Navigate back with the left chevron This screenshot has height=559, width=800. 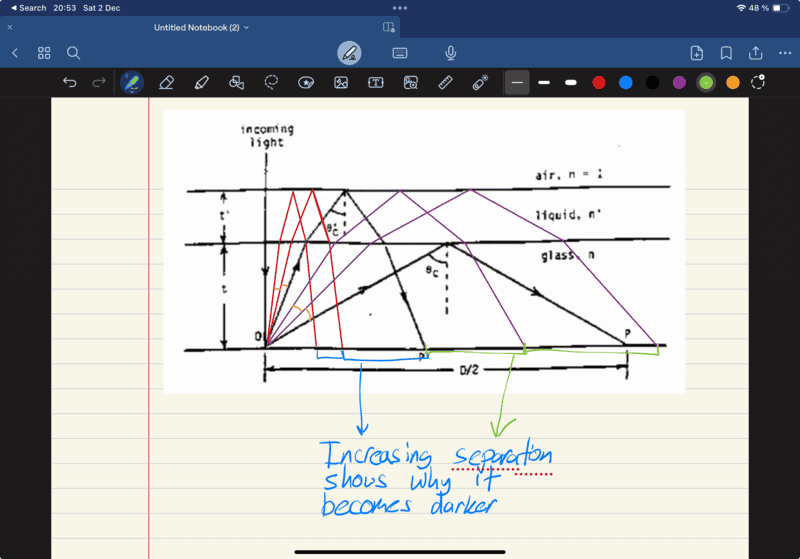click(15, 53)
